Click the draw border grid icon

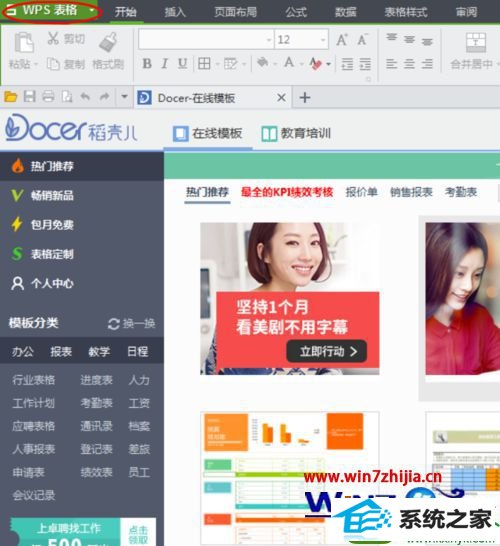pos(230,64)
